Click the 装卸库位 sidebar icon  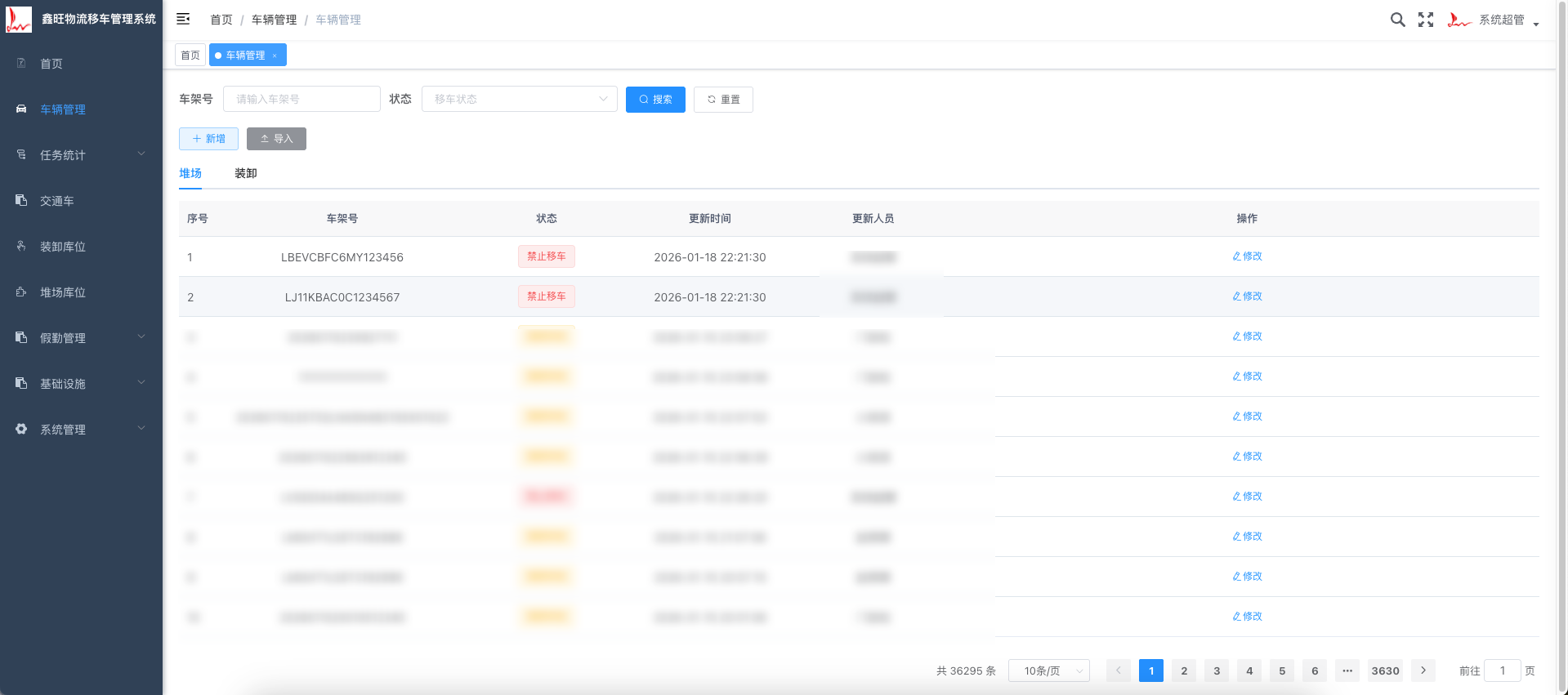[x=21, y=246]
